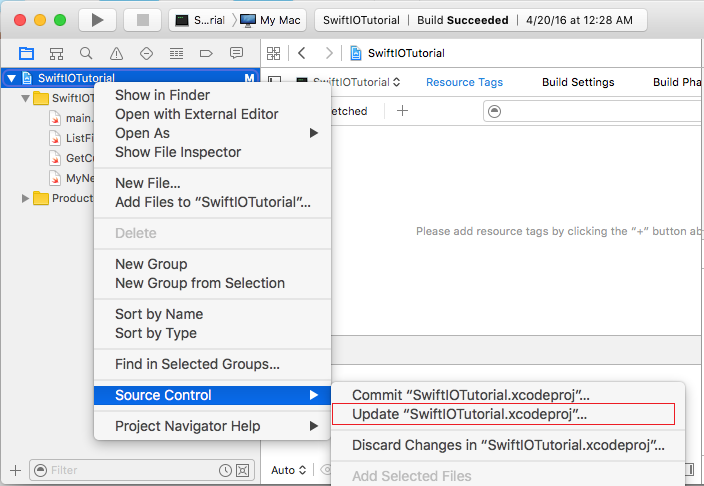
Task: Show only source-controlled files filter
Action: pos(242,470)
